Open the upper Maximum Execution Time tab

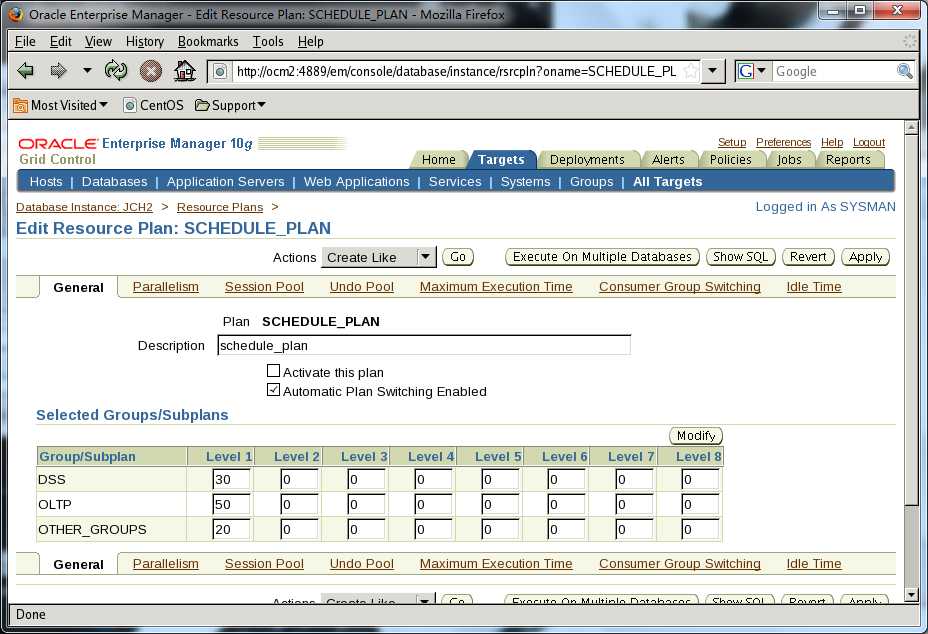[496, 287]
